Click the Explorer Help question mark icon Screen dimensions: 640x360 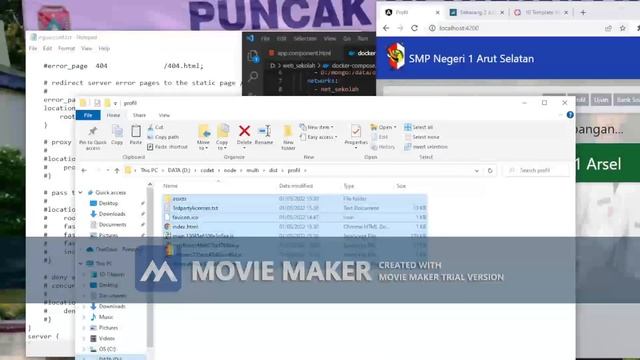[x=570, y=115]
